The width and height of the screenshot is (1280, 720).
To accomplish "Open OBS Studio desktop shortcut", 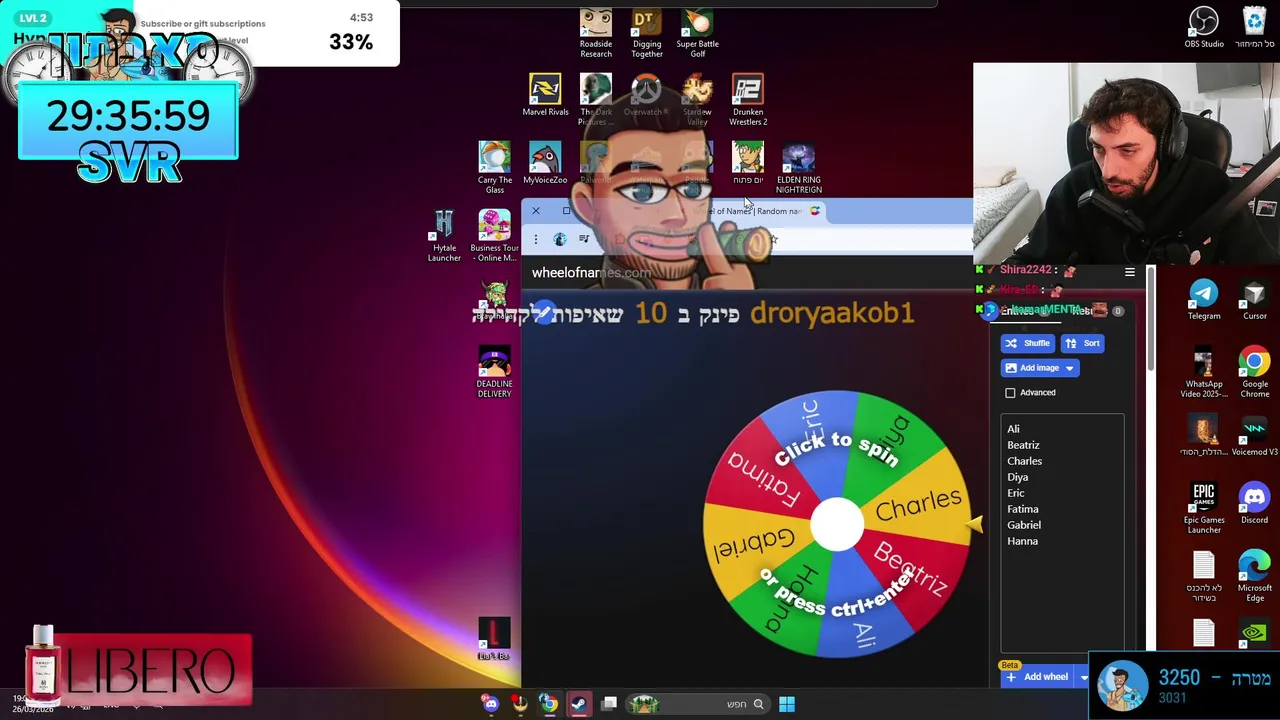I will (1204, 28).
